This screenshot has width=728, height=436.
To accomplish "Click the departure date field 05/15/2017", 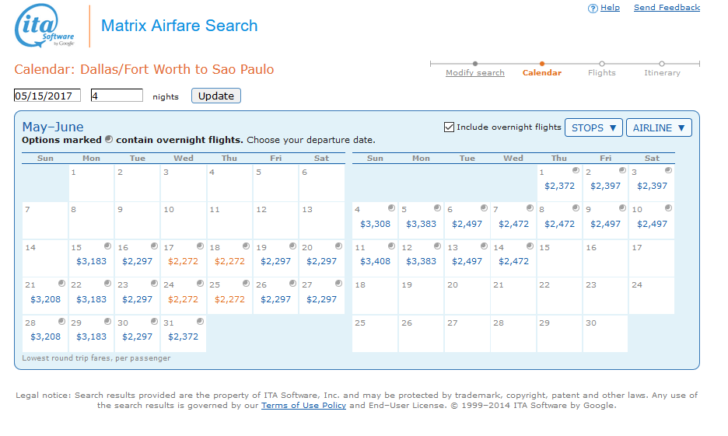I will [x=47, y=96].
